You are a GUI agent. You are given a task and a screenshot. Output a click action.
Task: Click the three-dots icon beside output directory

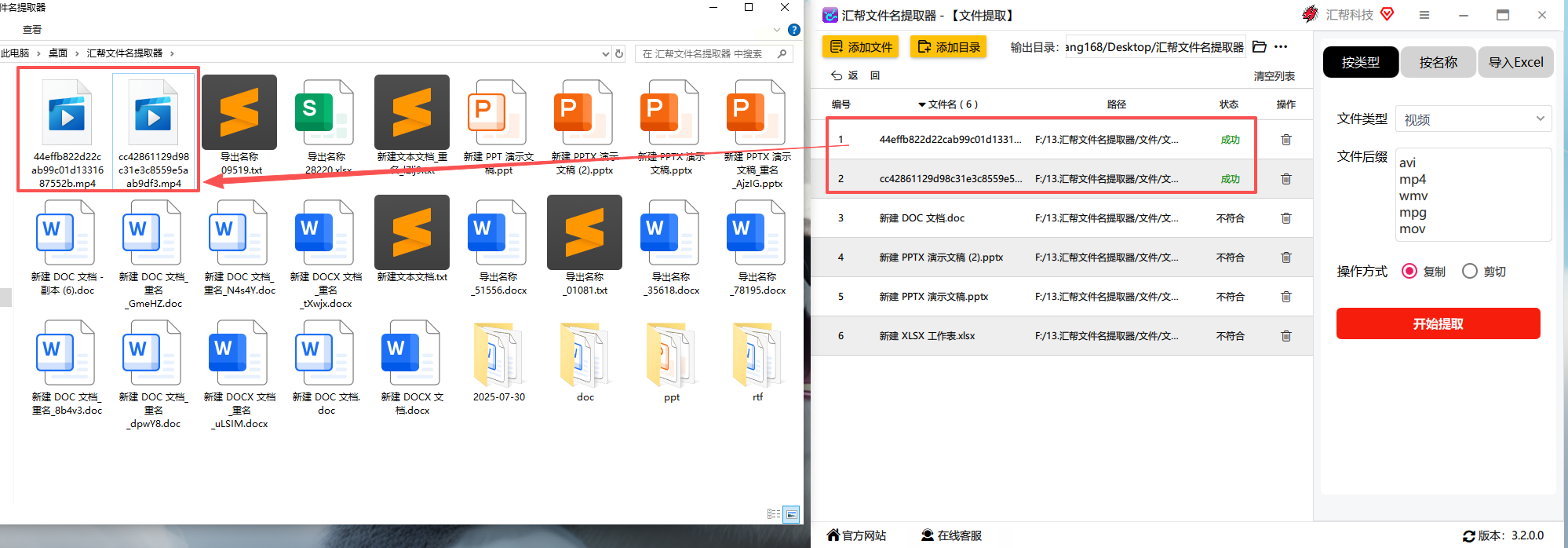[1281, 47]
